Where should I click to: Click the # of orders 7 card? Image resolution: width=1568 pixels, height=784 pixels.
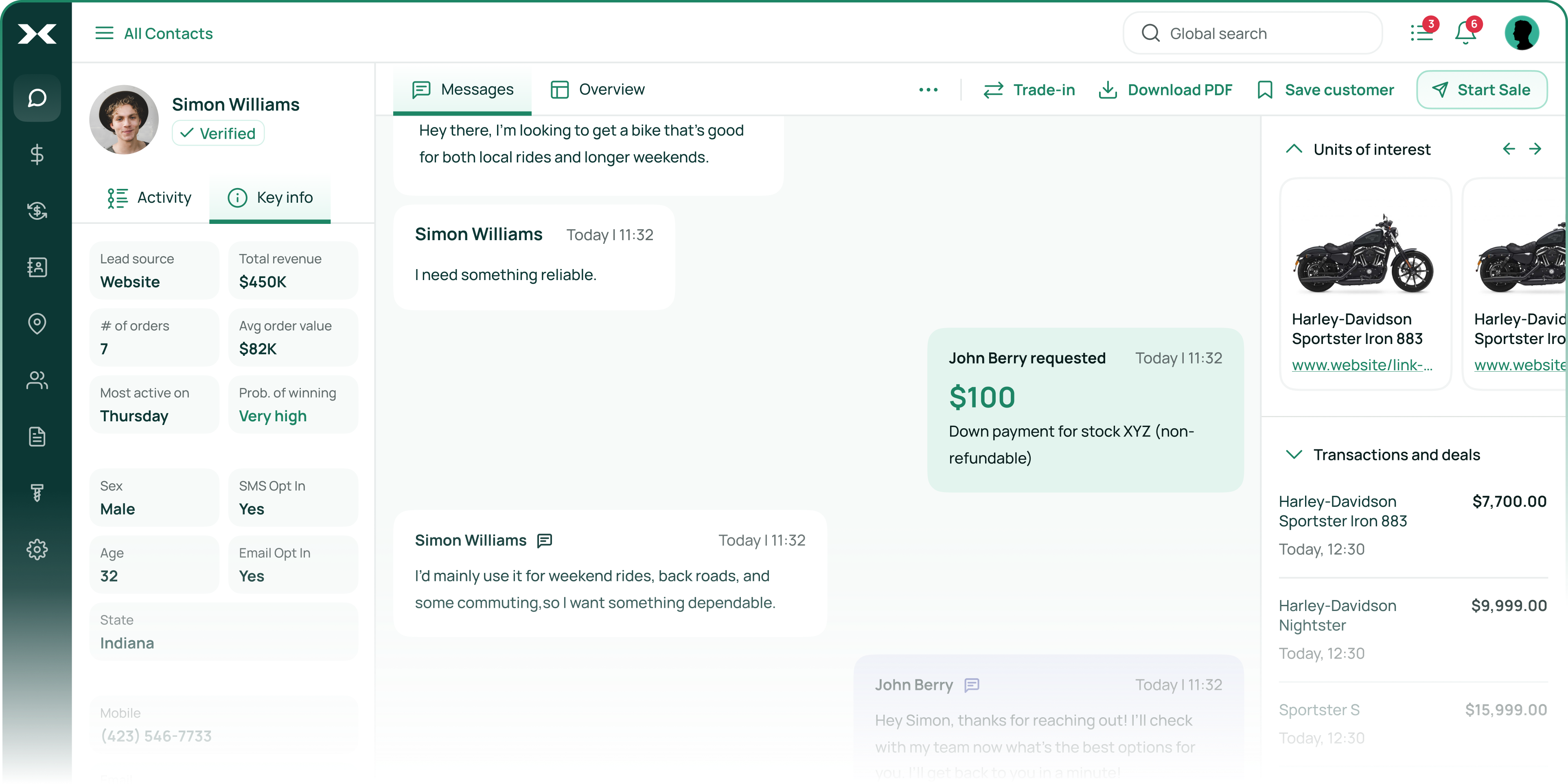pos(155,337)
